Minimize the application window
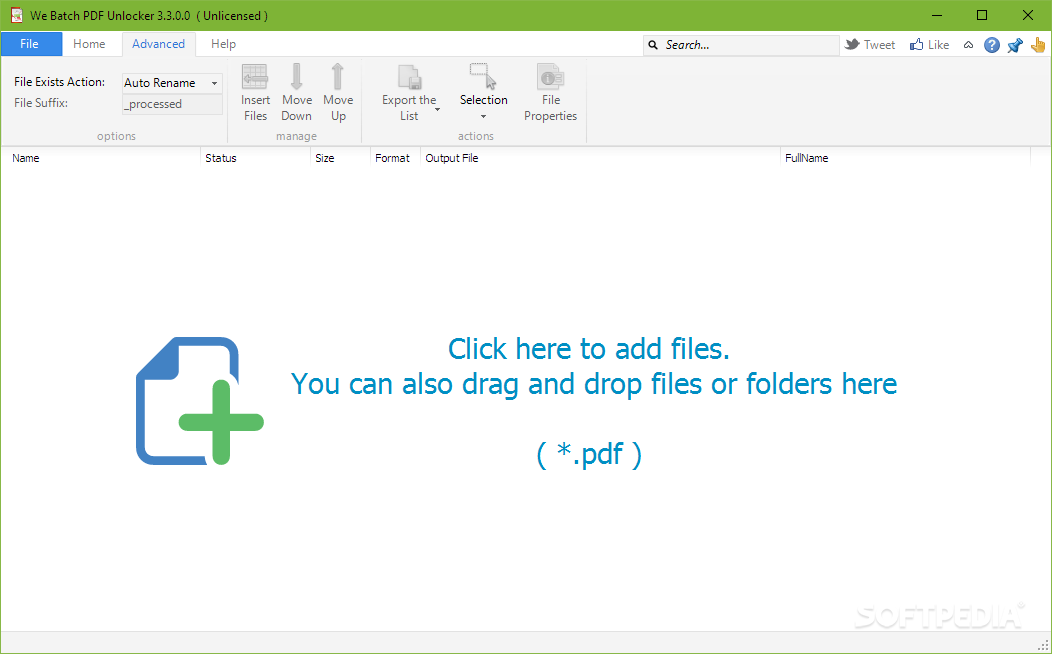 point(937,15)
